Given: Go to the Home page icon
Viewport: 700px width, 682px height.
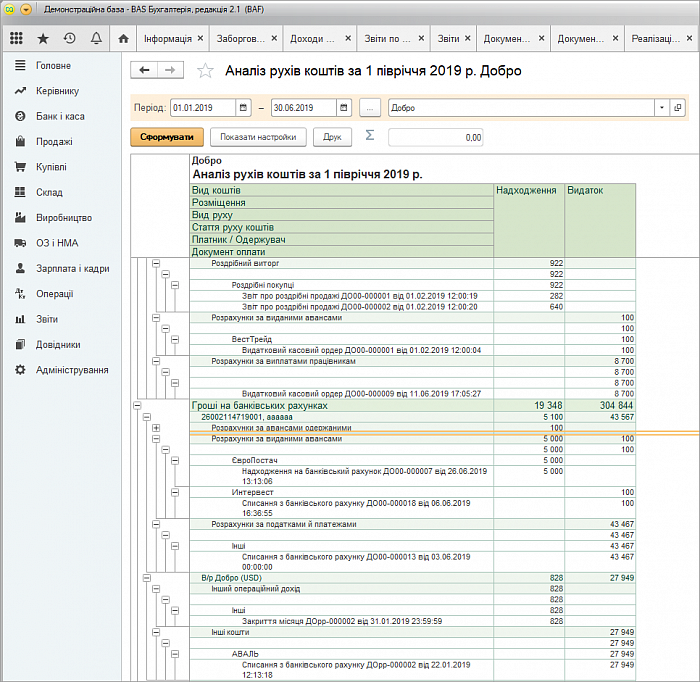Looking at the screenshot, I should [x=124, y=39].
